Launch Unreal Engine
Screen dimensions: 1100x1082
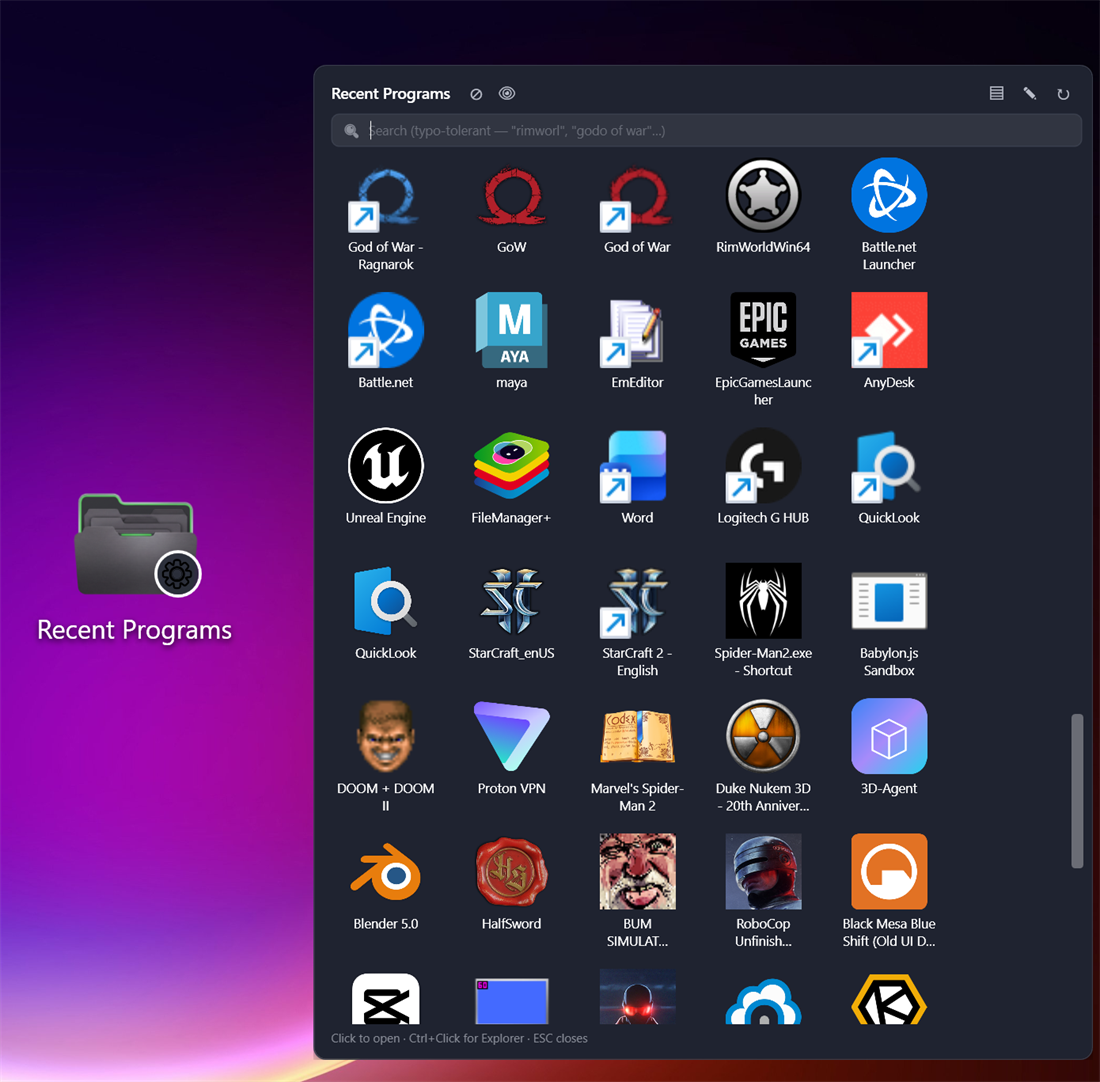click(385, 466)
